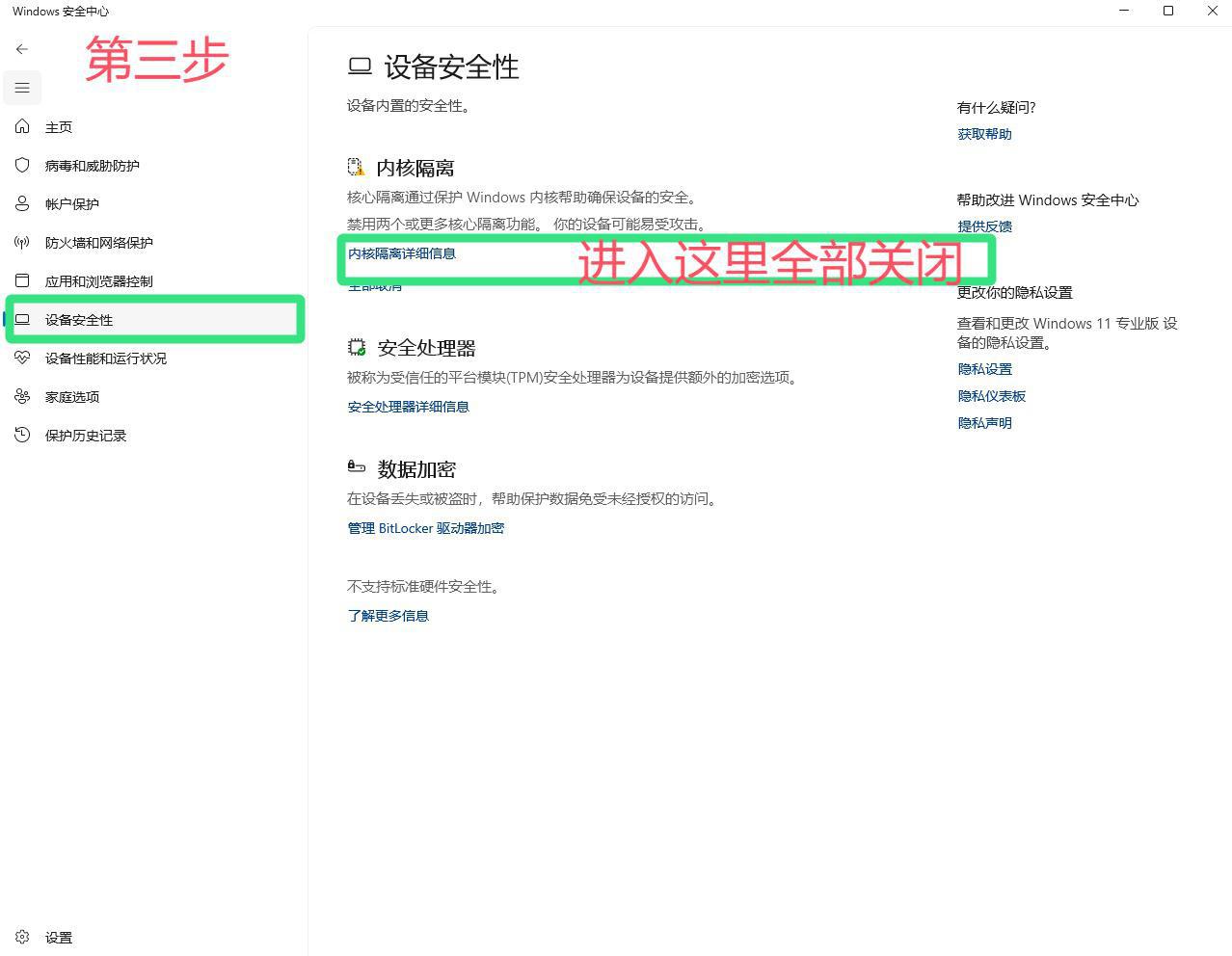Click the window icon for 应用和浏览器控制

[22, 280]
